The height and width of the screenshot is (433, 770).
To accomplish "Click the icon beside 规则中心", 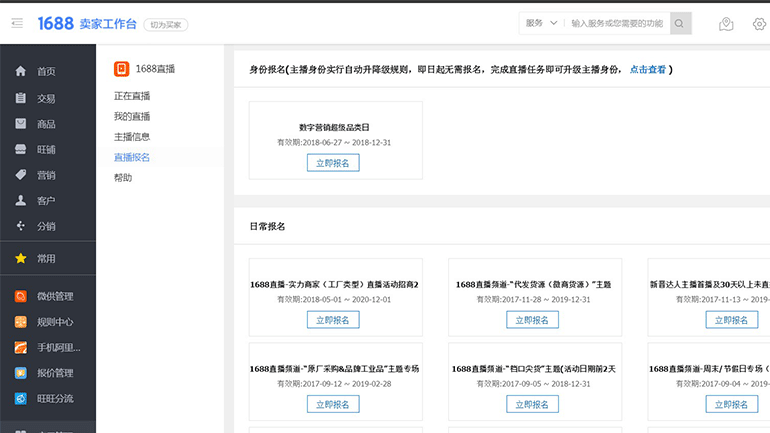I will [x=21, y=322].
